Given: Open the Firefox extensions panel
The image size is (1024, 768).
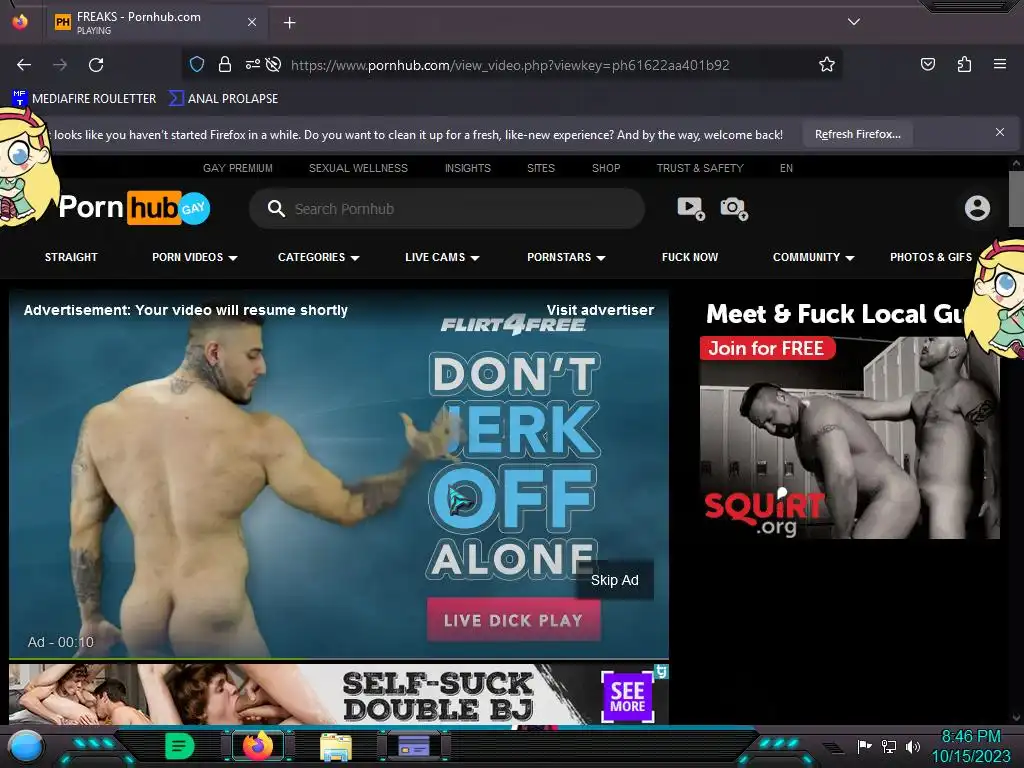Looking at the screenshot, I should click(964, 64).
